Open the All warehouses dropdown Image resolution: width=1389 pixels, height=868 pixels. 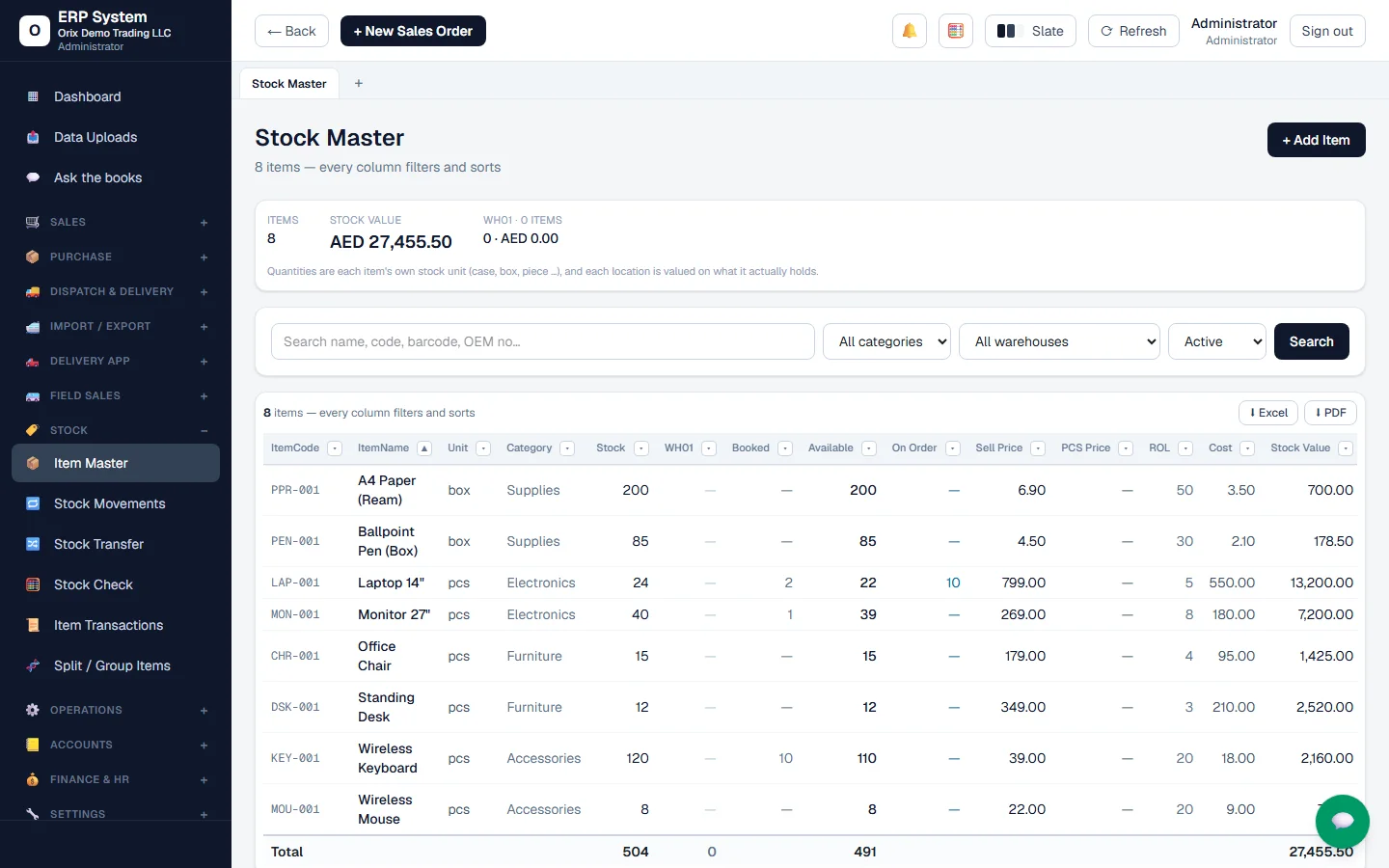click(1059, 341)
